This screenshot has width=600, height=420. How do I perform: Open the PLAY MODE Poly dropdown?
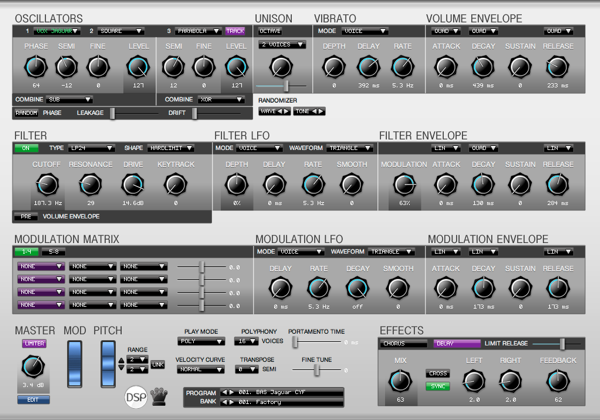coord(201,341)
